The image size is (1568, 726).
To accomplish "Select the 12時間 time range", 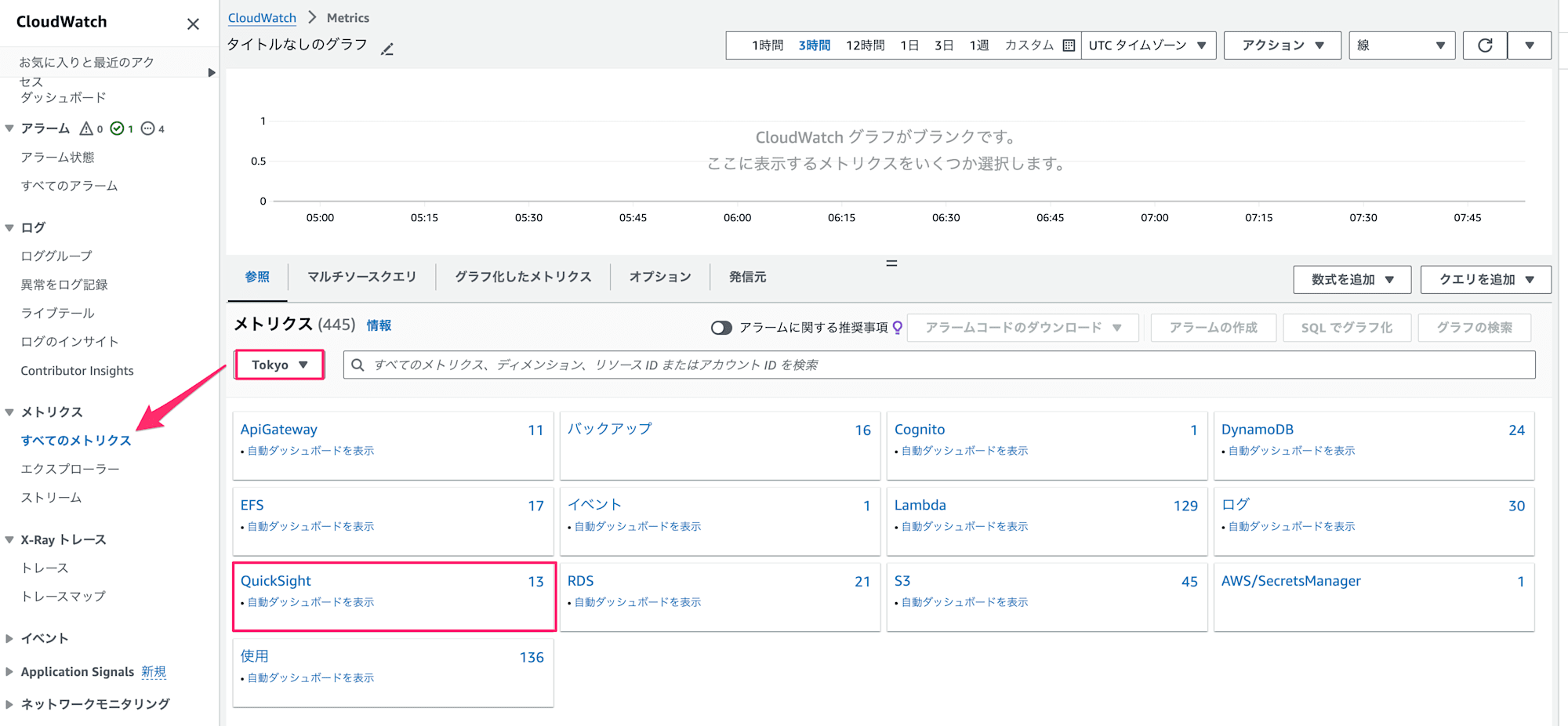I will 866,45.
